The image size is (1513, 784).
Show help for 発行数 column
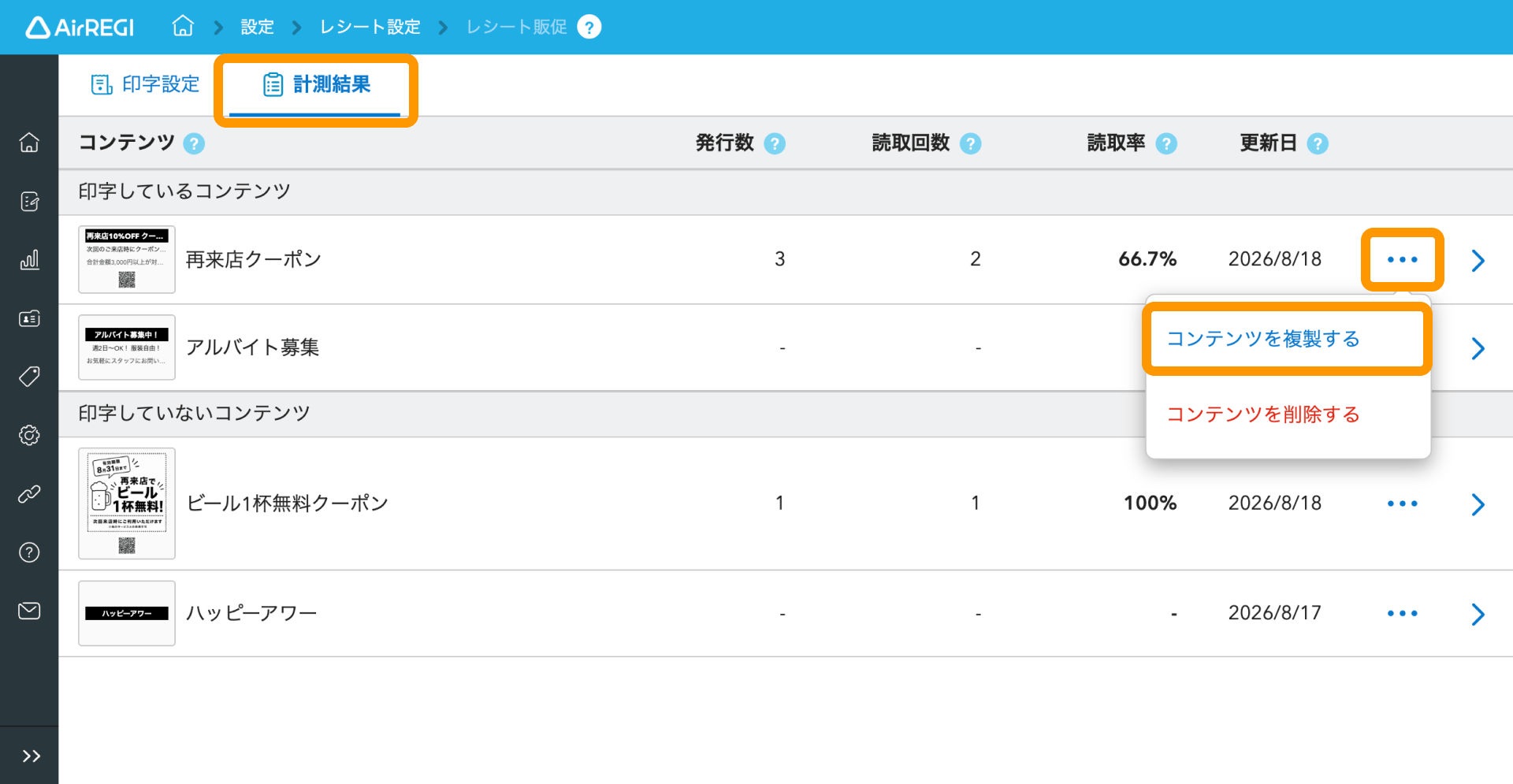click(775, 143)
